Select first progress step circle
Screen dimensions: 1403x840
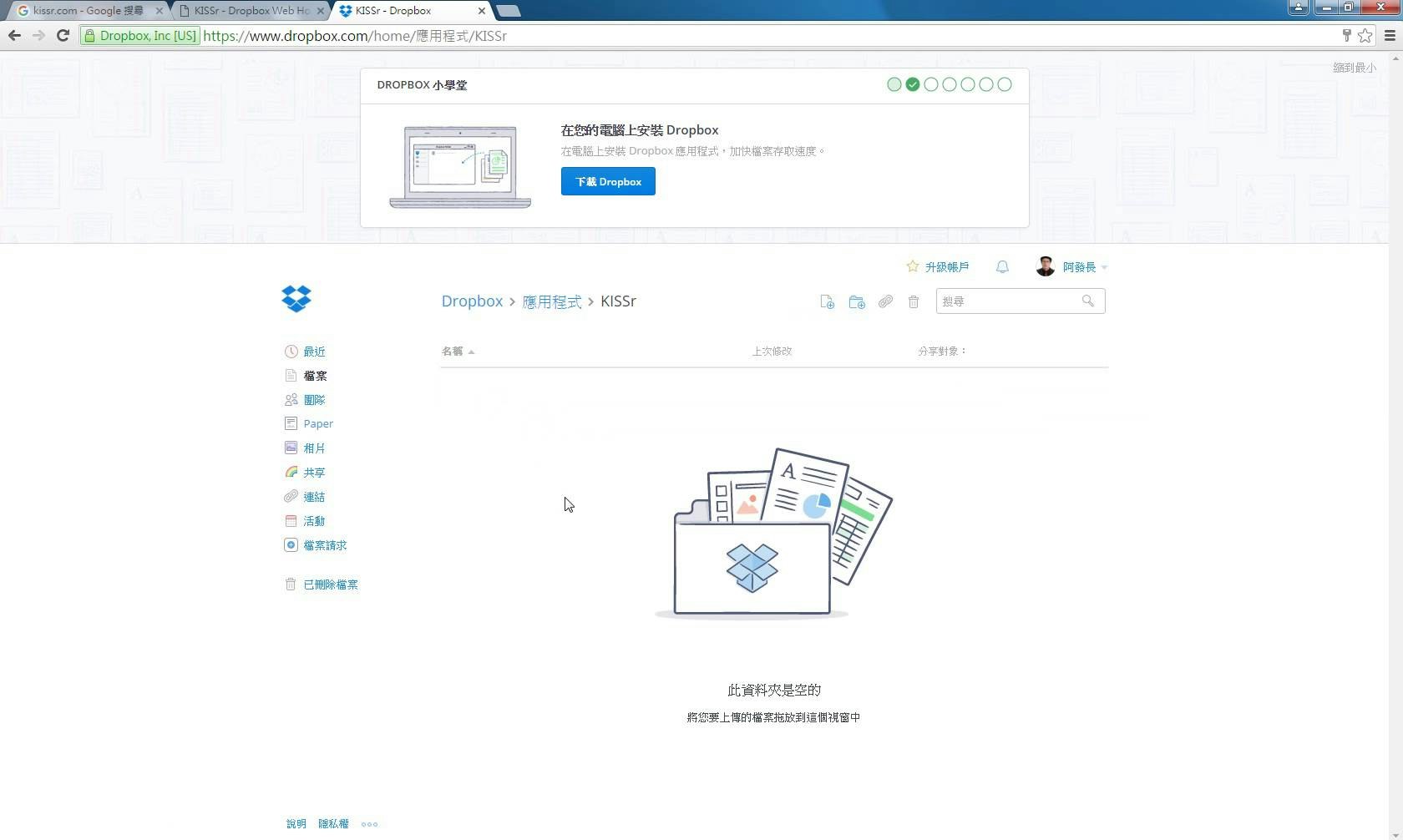[894, 84]
